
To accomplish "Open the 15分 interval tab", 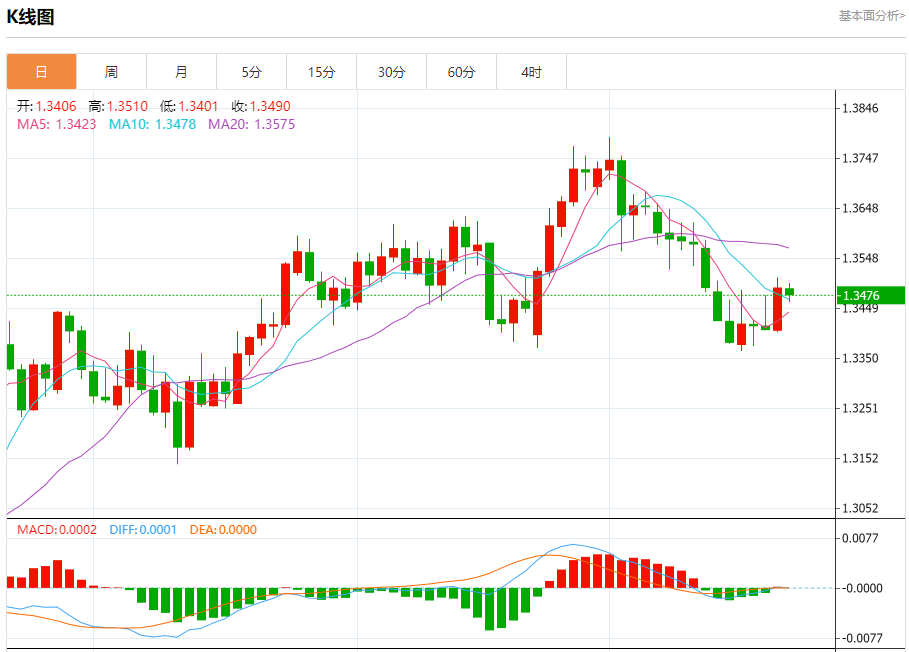I will [x=322, y=72].
